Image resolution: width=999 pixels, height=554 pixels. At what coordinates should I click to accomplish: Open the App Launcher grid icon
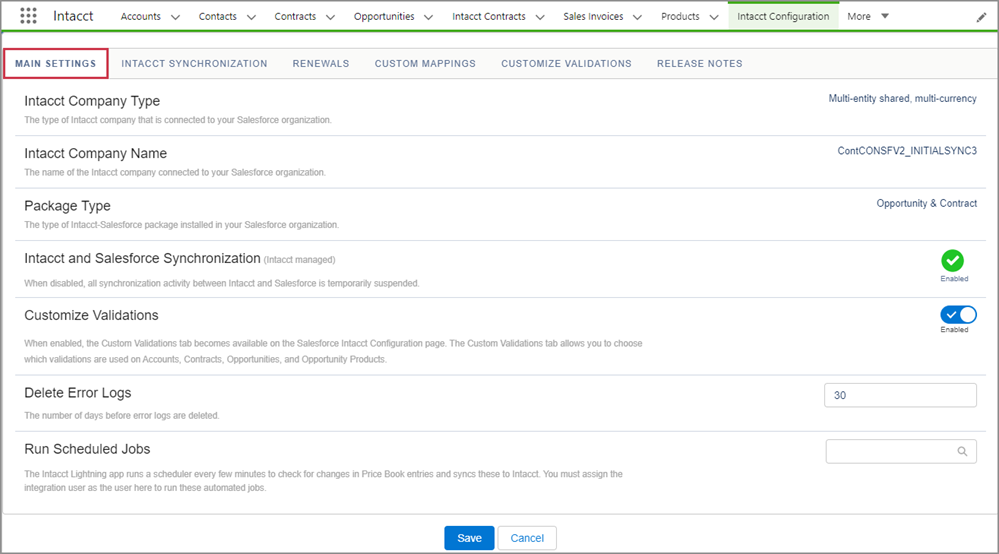(28, 16)
